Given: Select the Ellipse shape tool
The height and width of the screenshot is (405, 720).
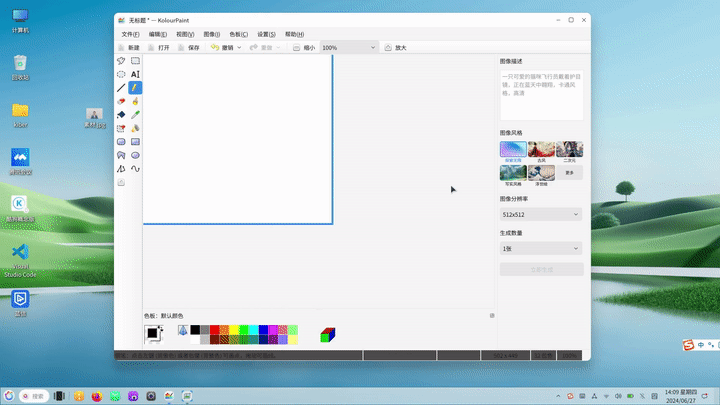Looking at the screenshot, I should tap(135, 155).
